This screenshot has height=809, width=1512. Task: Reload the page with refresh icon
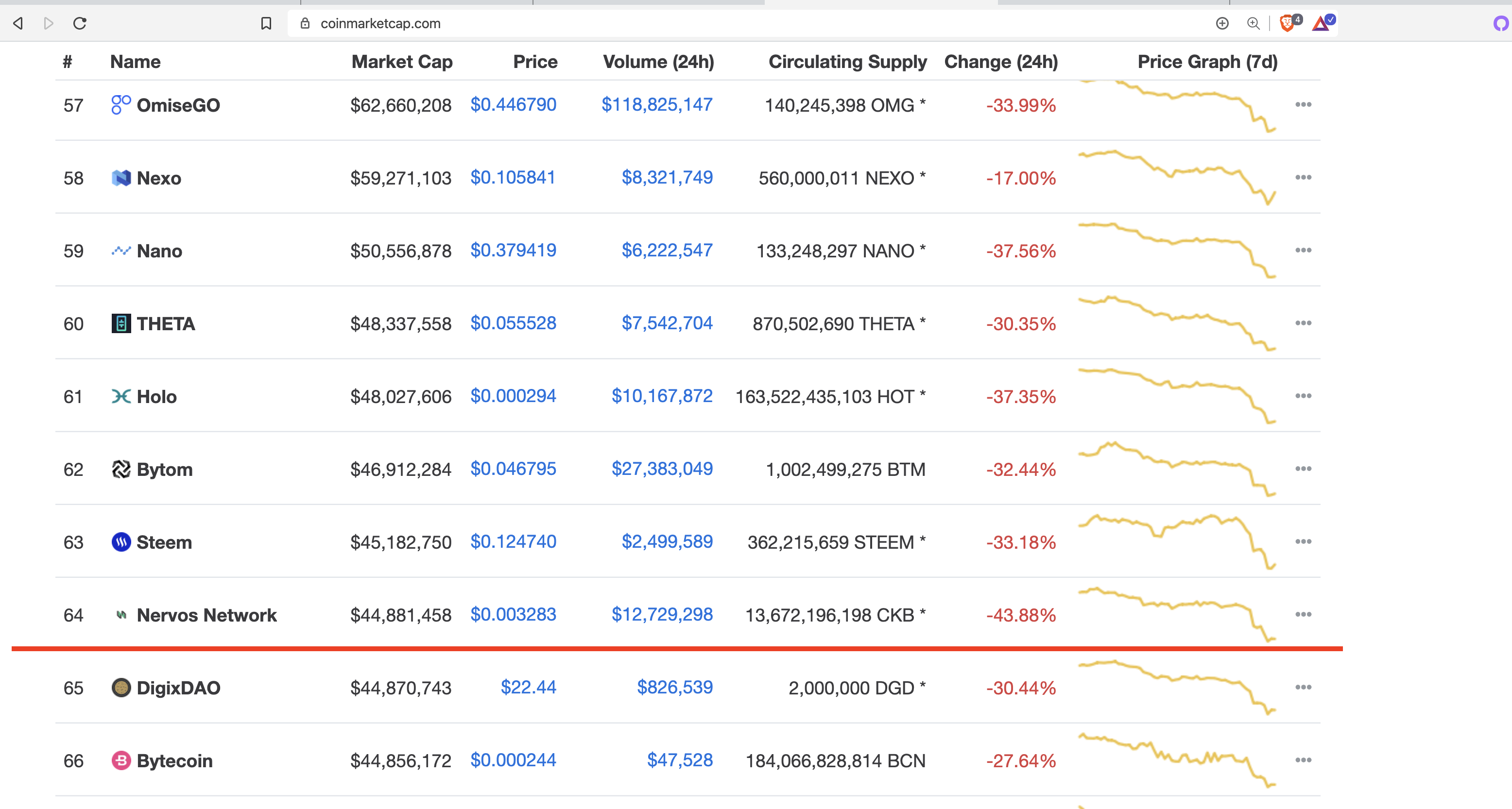[80, 23]
